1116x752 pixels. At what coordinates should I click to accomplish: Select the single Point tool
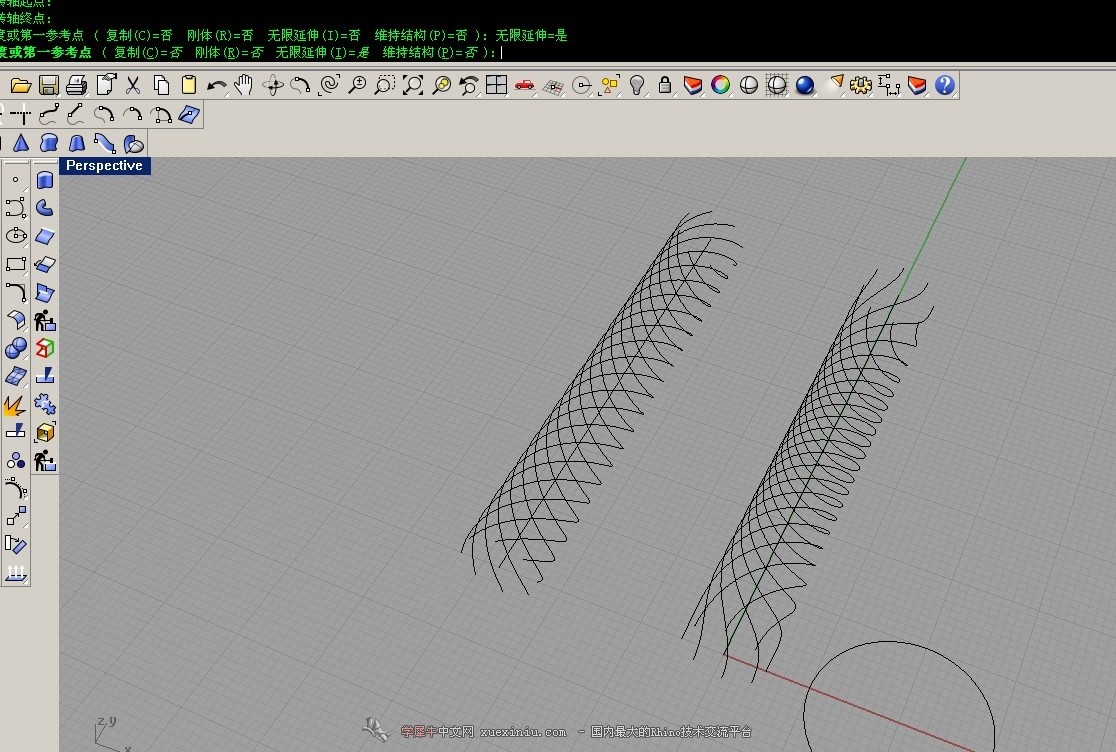pyautogui.click(x=16, y=180)
